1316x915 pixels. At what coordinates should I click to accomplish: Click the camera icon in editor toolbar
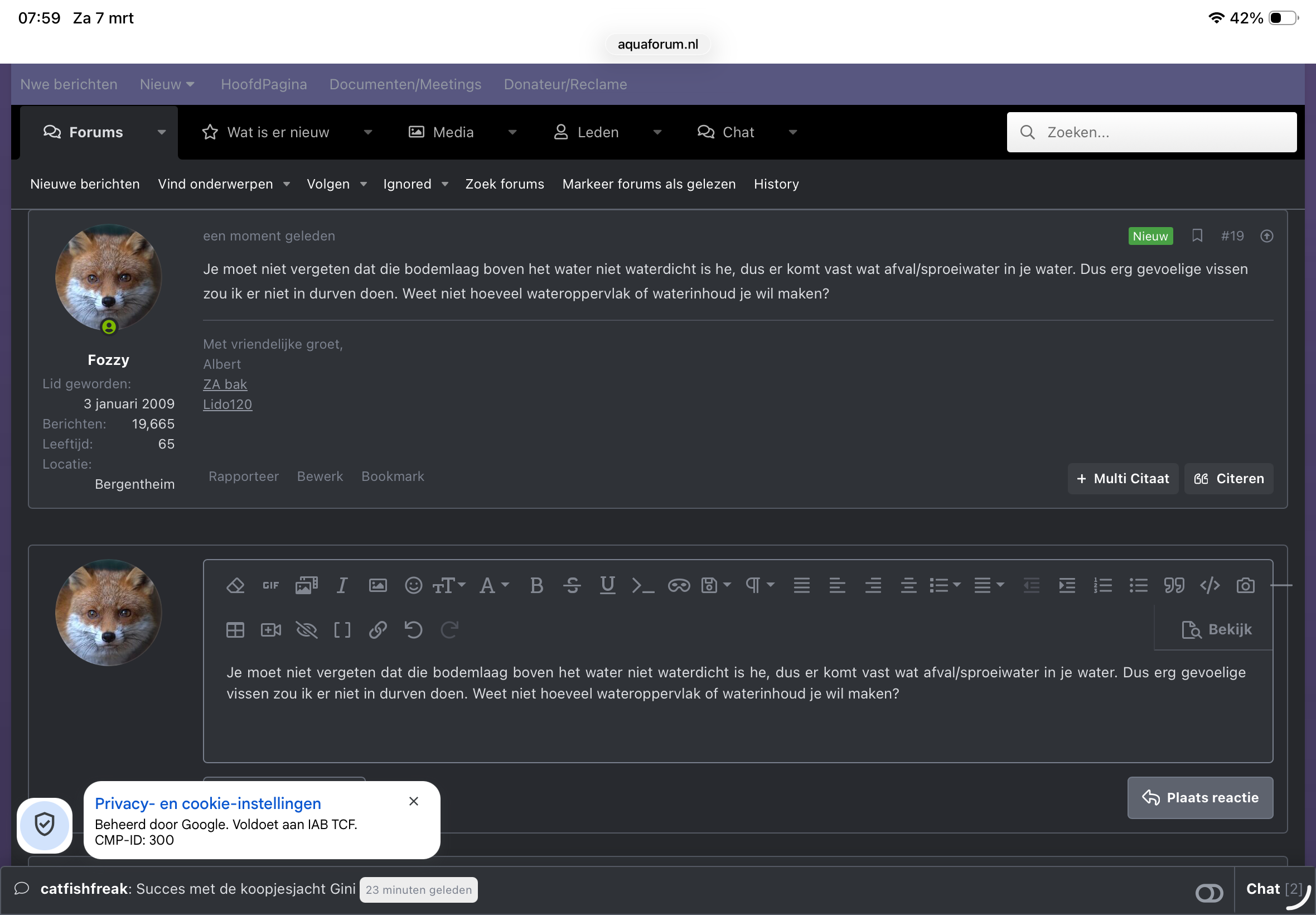tap(1245, 585)
